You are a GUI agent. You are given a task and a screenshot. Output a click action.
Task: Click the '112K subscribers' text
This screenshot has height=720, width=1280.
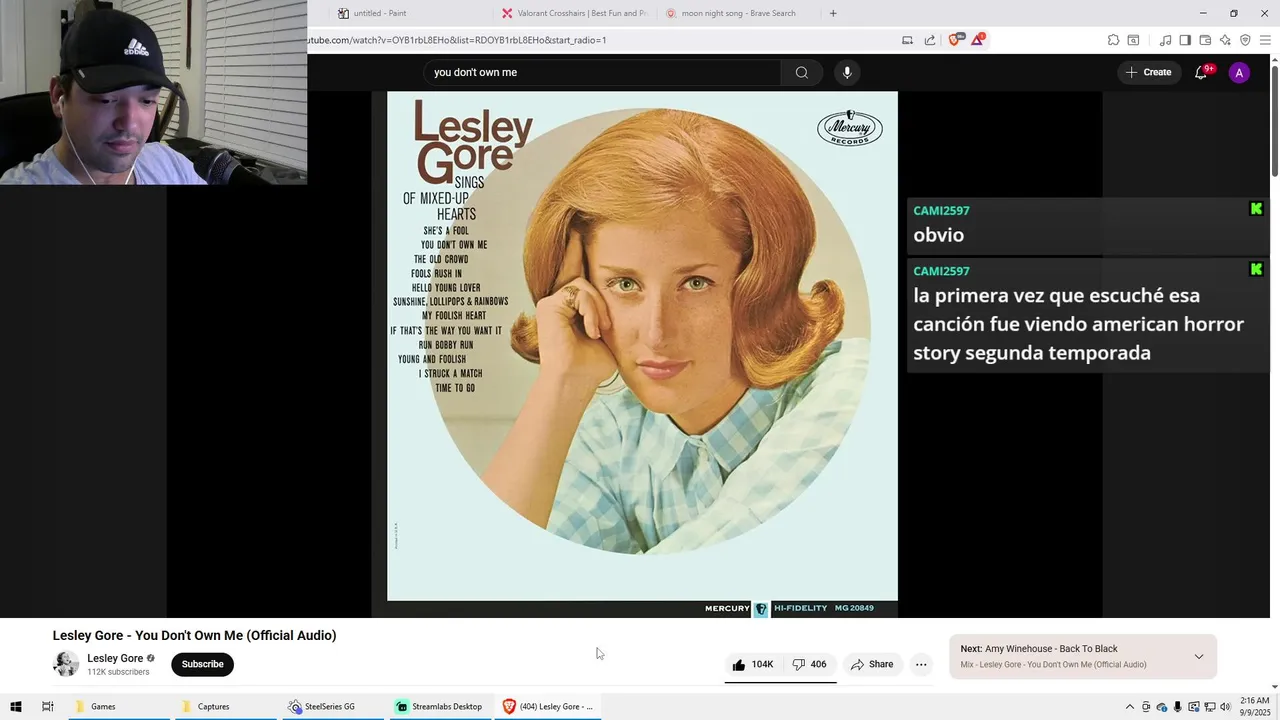(x=118, y=672)
